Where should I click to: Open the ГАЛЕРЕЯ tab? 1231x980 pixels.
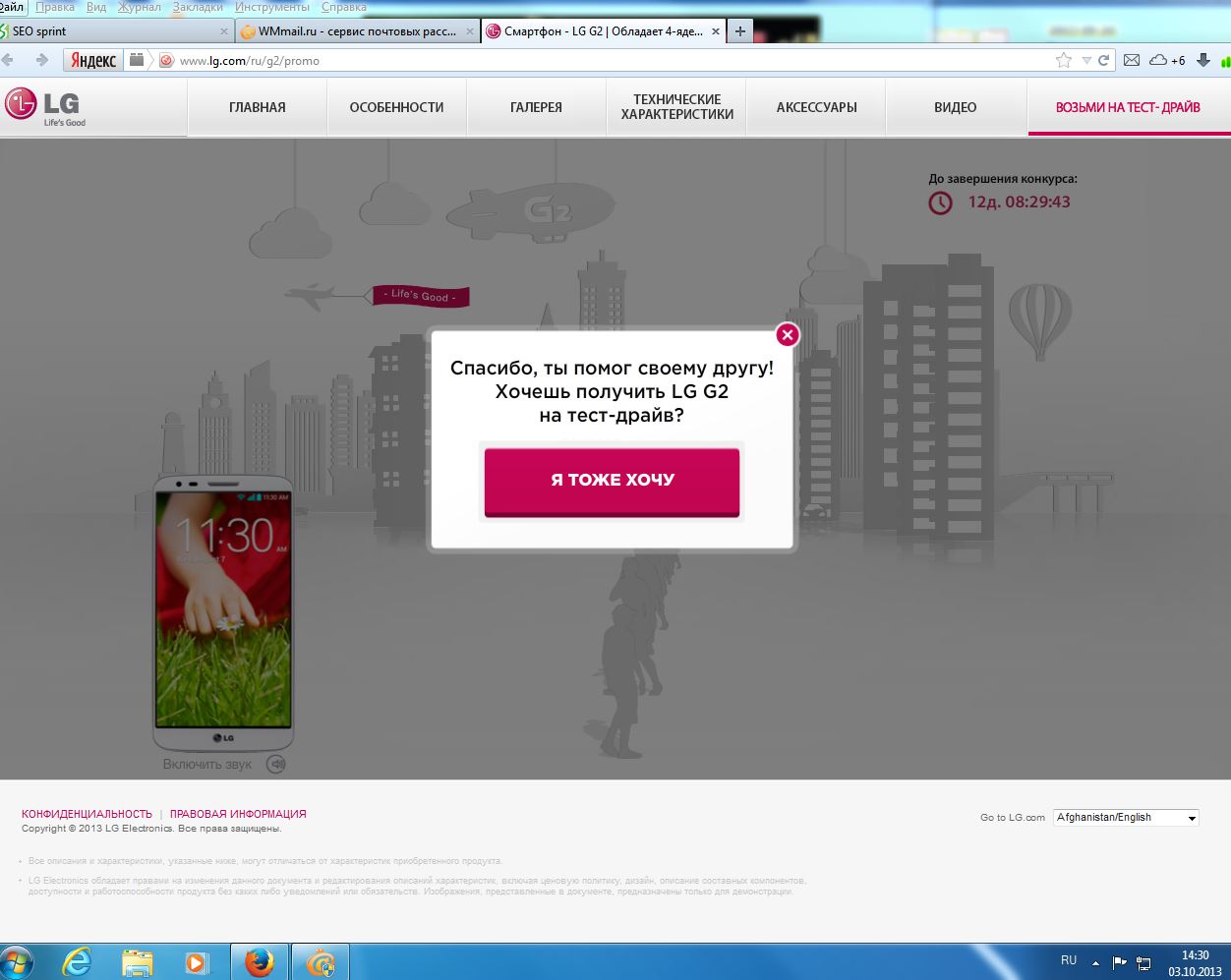tap(536, 107)
